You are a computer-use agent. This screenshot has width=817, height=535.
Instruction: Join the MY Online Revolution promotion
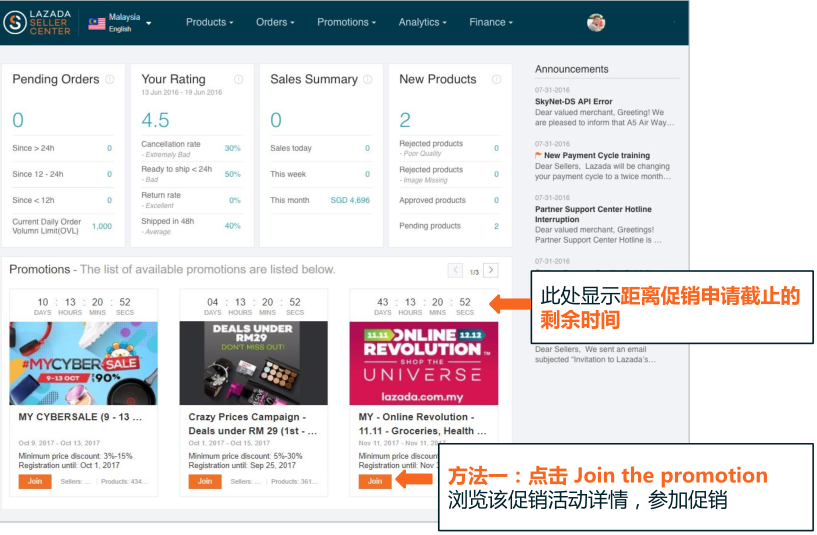coord(375,481)
